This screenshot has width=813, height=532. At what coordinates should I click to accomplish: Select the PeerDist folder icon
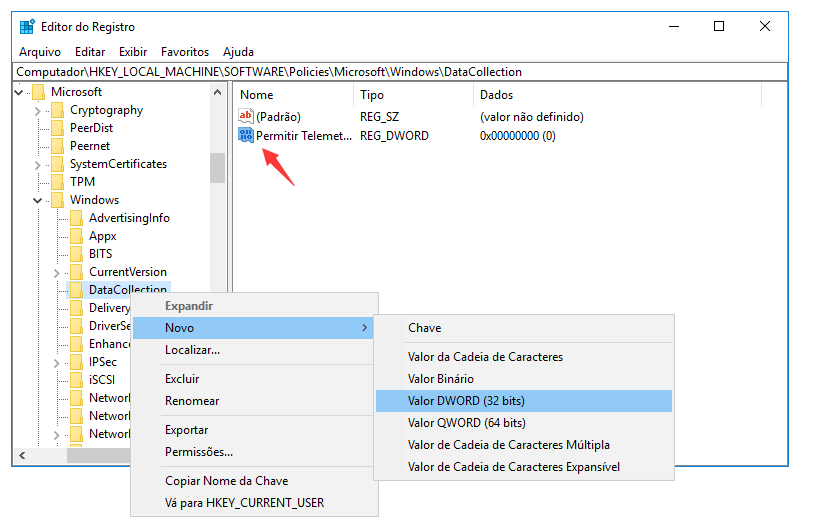point(58,128)
